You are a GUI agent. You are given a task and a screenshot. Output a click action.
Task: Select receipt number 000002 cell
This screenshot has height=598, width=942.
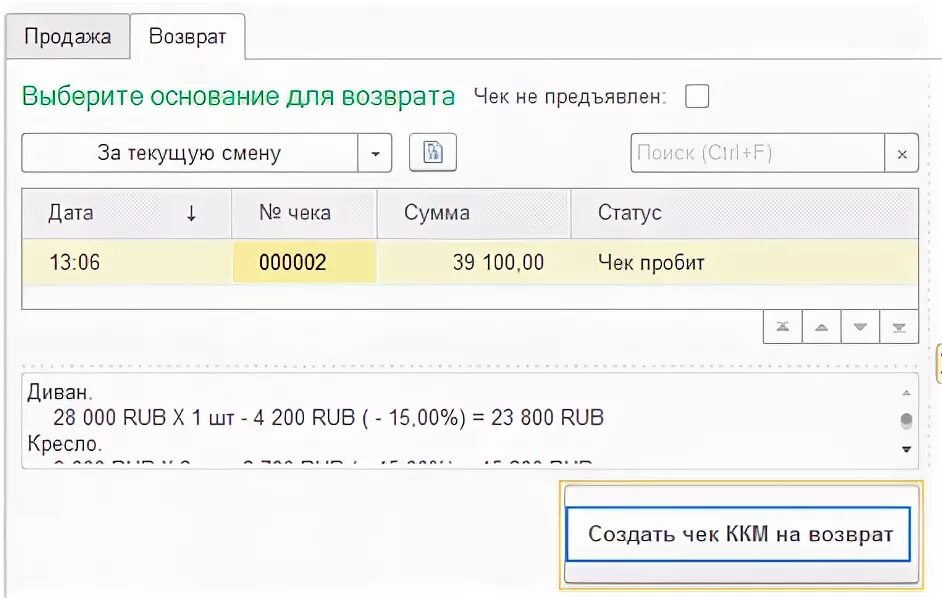[304, 262]
